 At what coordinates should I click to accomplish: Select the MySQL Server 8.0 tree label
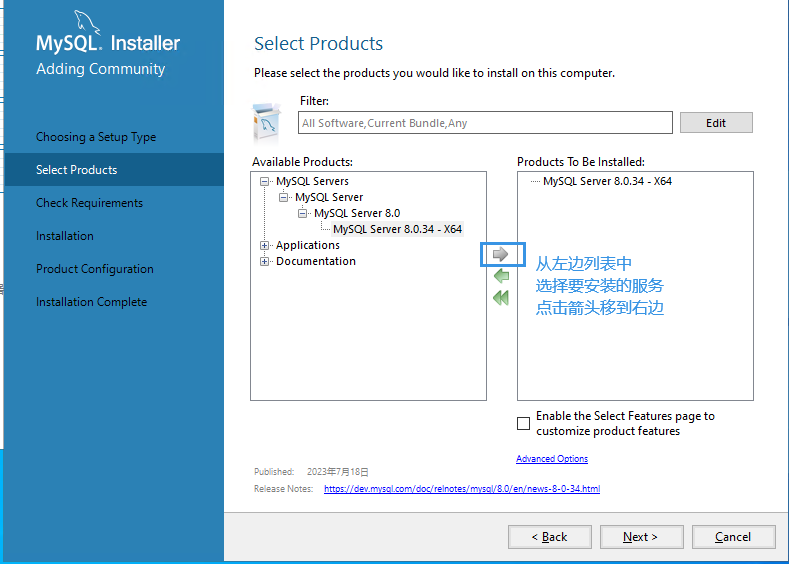[357, 213]
